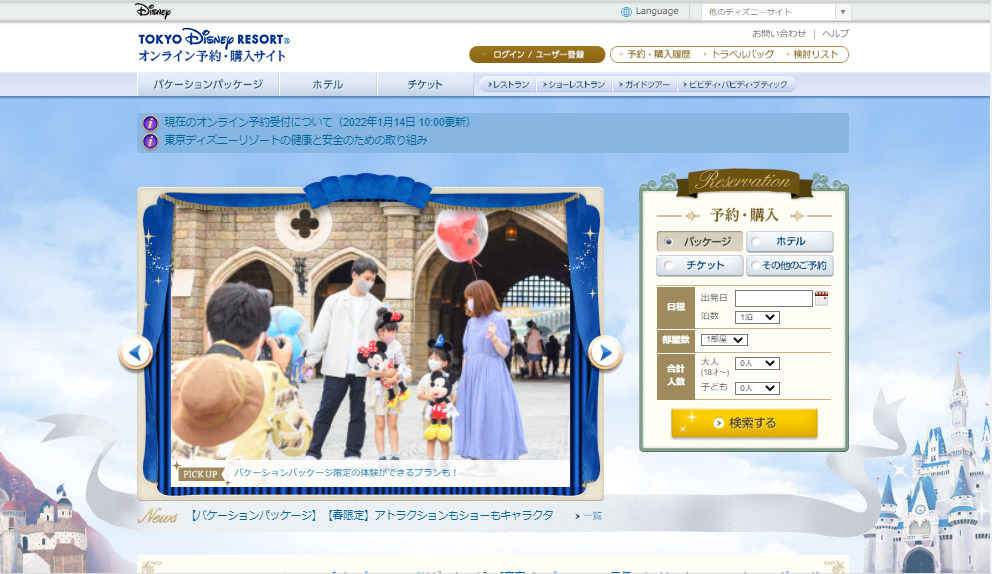Click the next slide arrow on the carousel
Viewport: 992px width, 574px height.
[x=605, y=353]
